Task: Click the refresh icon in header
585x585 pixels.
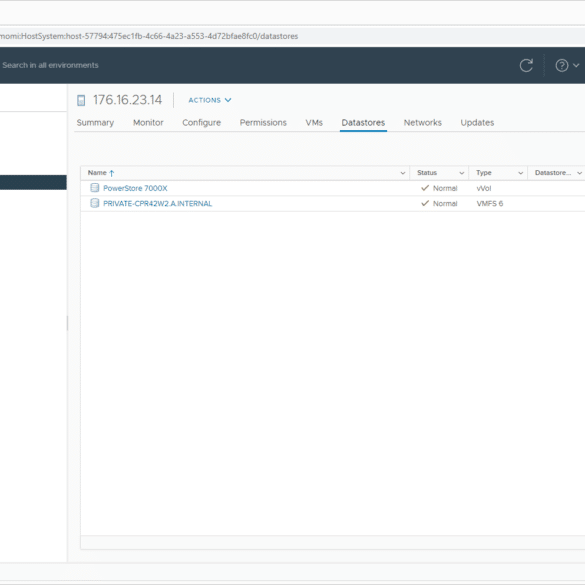Action: pos(526,65)
